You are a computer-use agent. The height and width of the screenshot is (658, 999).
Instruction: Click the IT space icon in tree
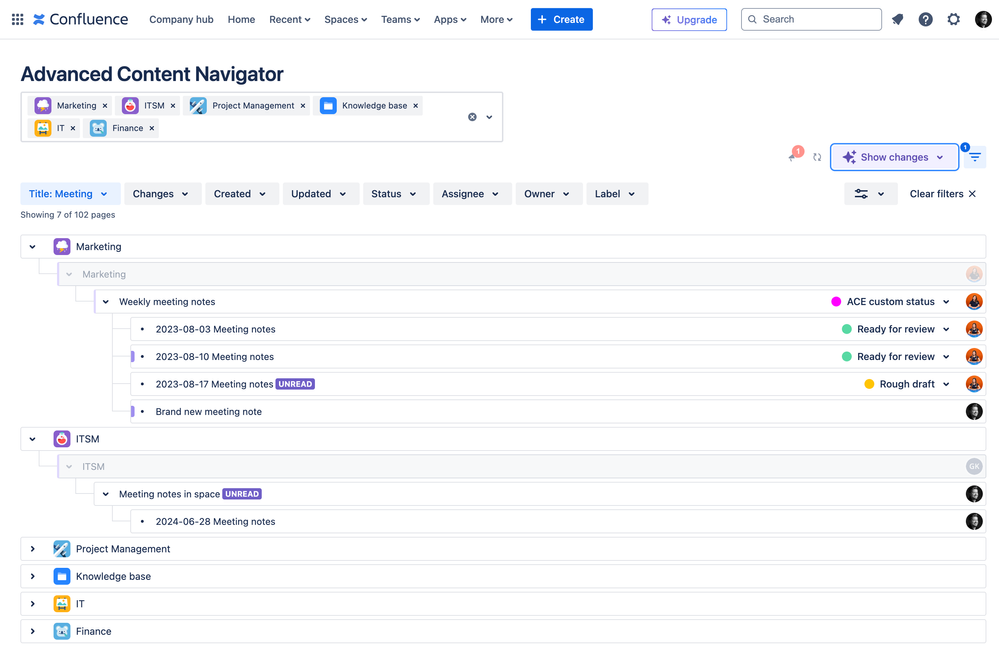[62, 604]
